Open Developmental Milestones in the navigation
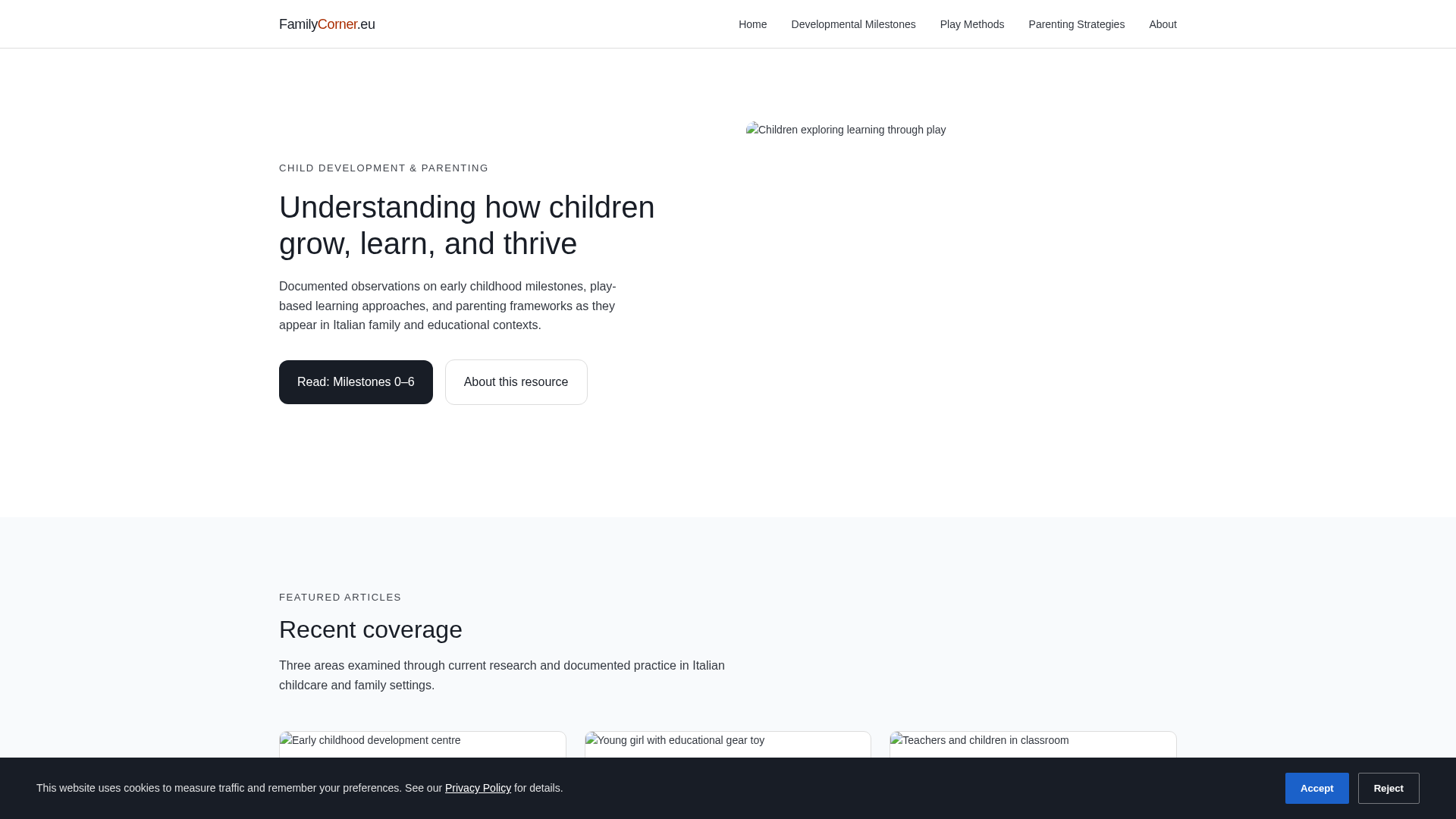1456x819 pixels. coord(853,24)
